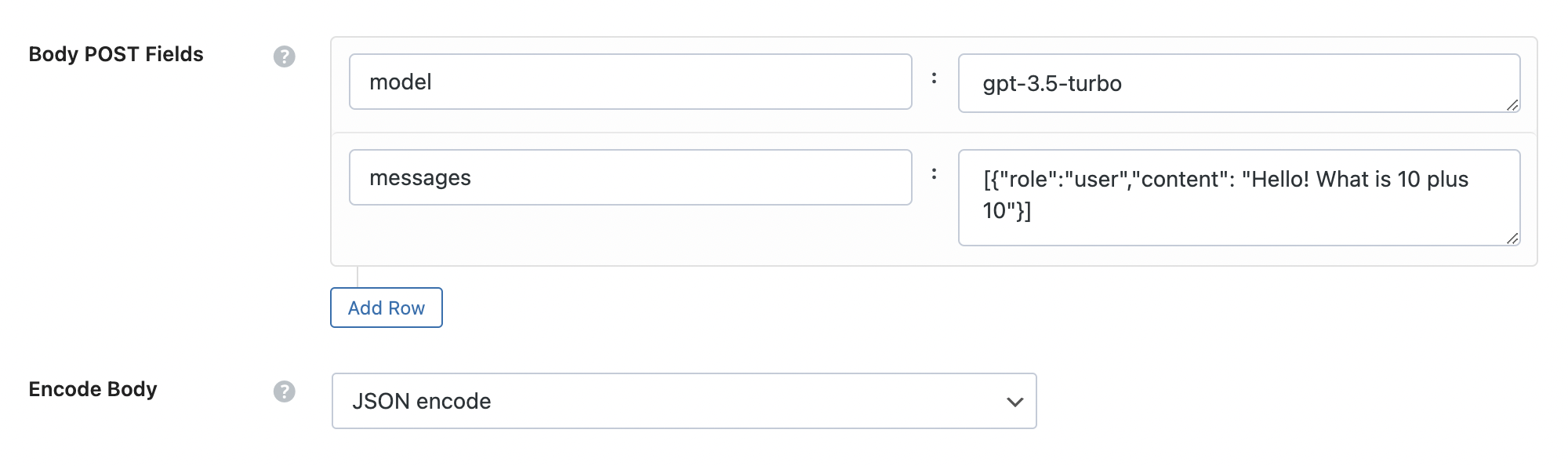Click the word 'turbo' in model value

1094,83
